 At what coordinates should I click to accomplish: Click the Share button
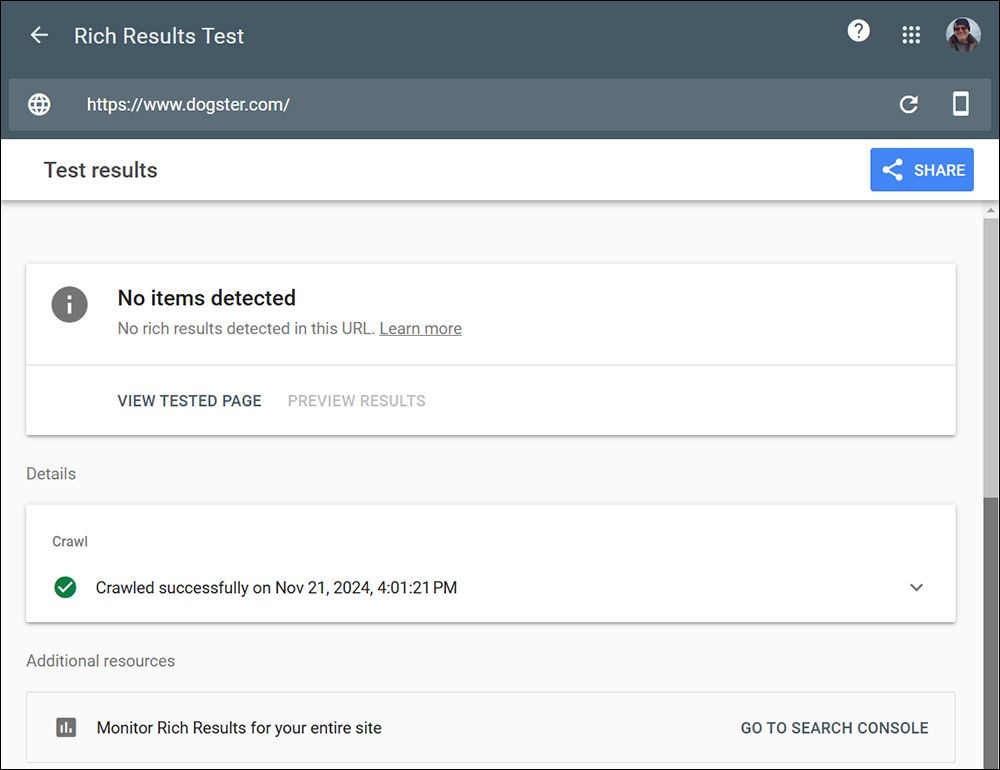pos(921,170)
